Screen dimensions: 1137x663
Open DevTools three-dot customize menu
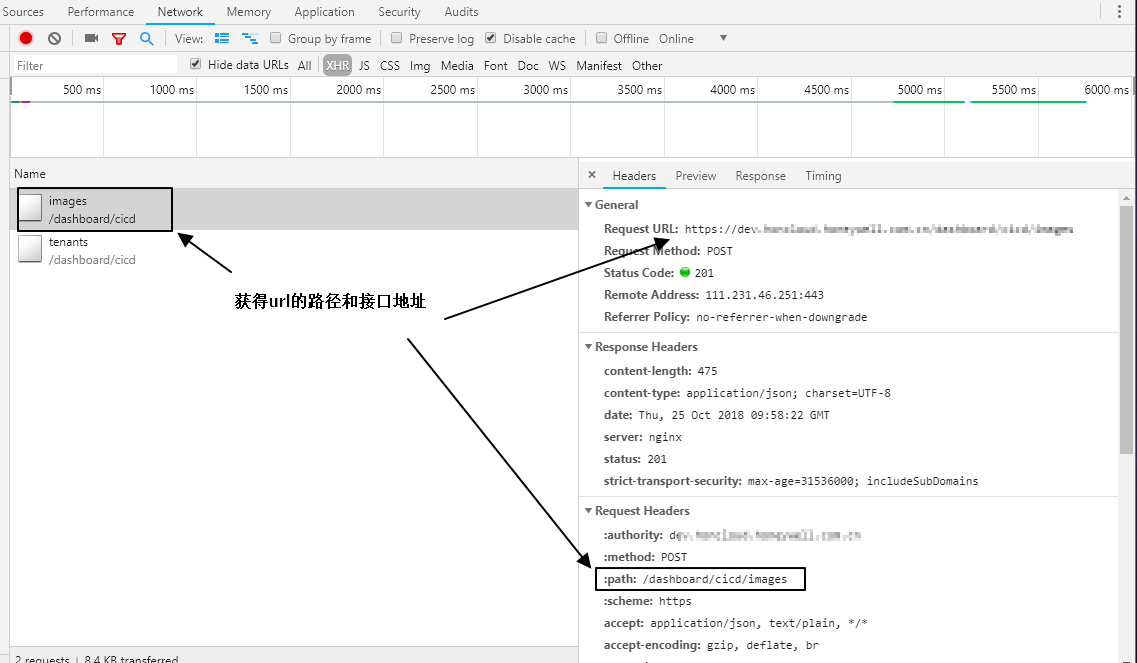click(1120, 12)
